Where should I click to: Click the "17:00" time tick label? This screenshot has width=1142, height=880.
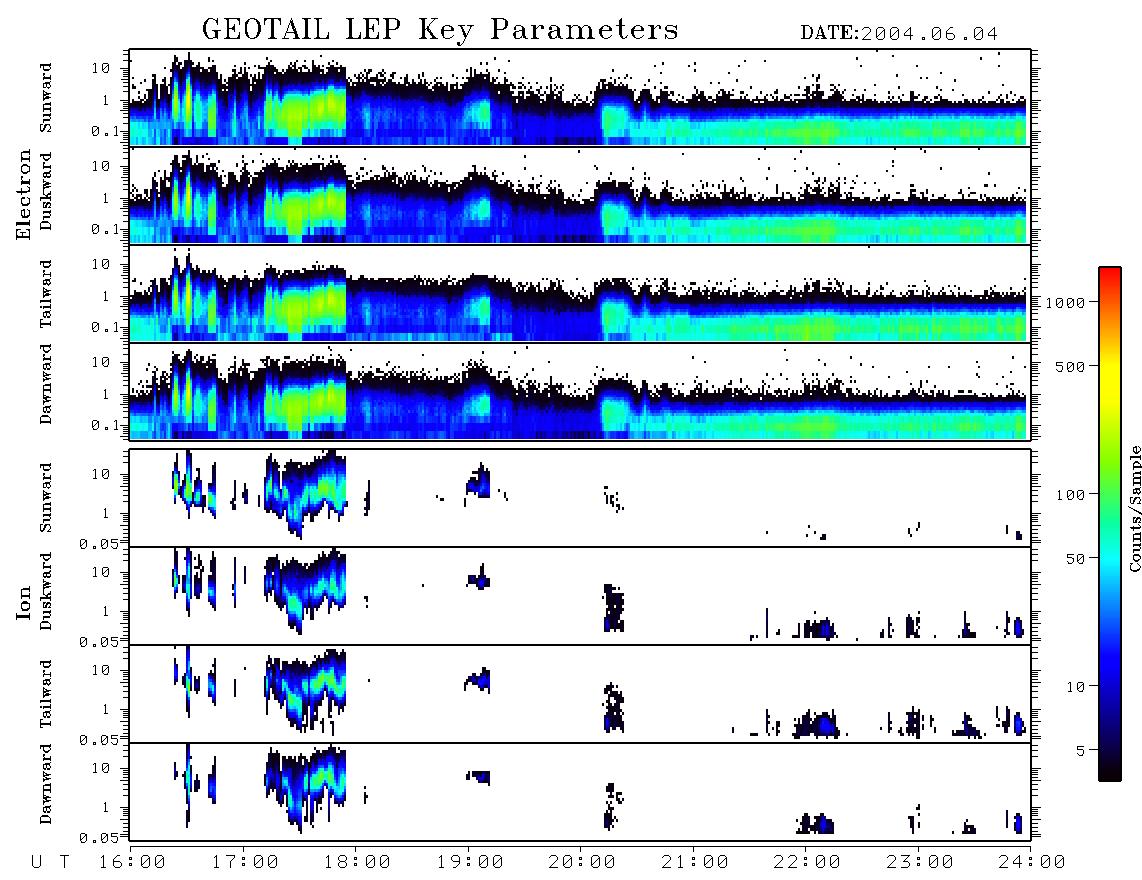245,863
